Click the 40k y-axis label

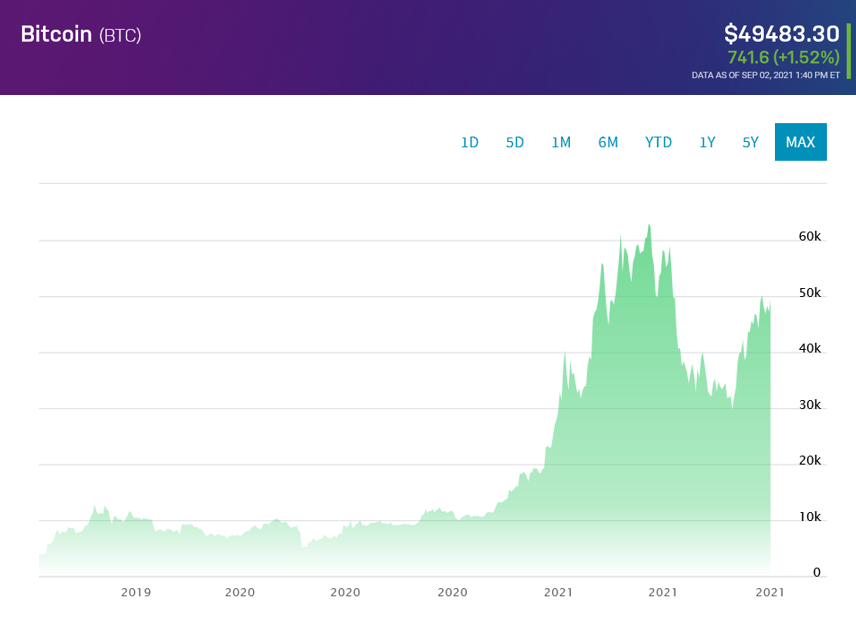[809, 349]
